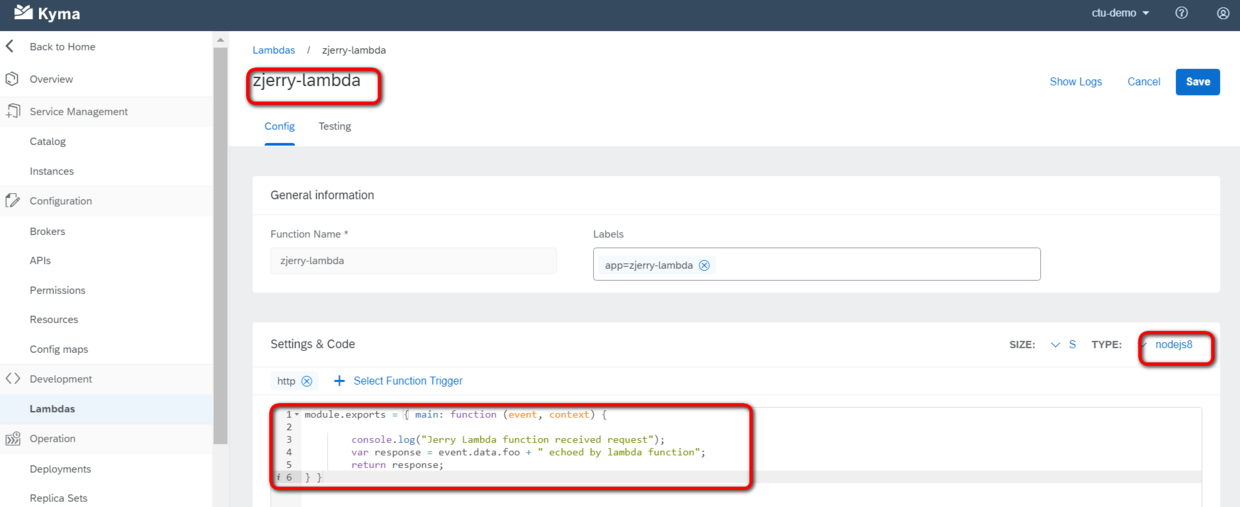Open the user profile icon
The height and width of the screenshot is (507, 1240).
coord(1223,13)
